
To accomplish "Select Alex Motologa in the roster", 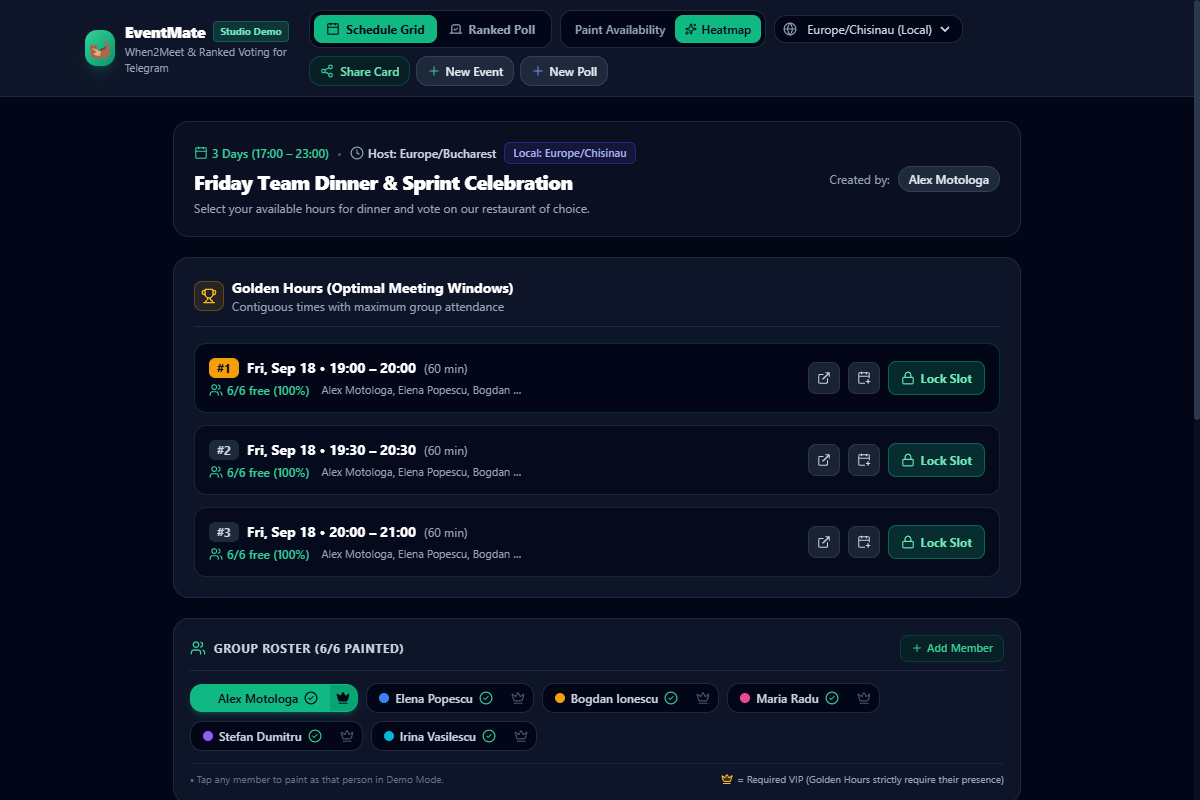I will click(259, 698).
